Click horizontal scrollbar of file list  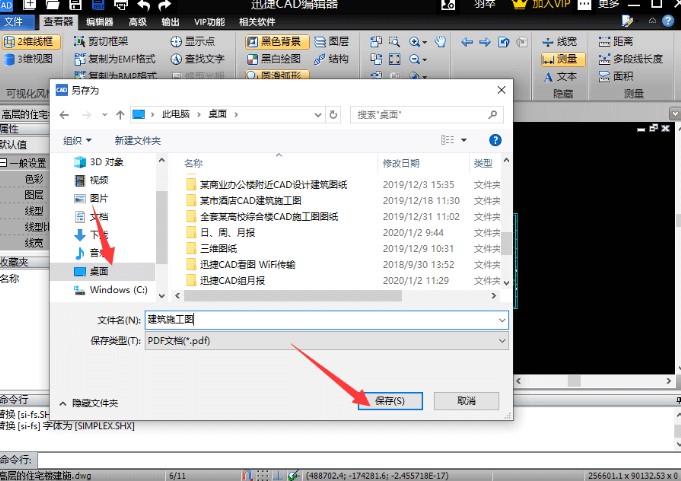point(293,296)
